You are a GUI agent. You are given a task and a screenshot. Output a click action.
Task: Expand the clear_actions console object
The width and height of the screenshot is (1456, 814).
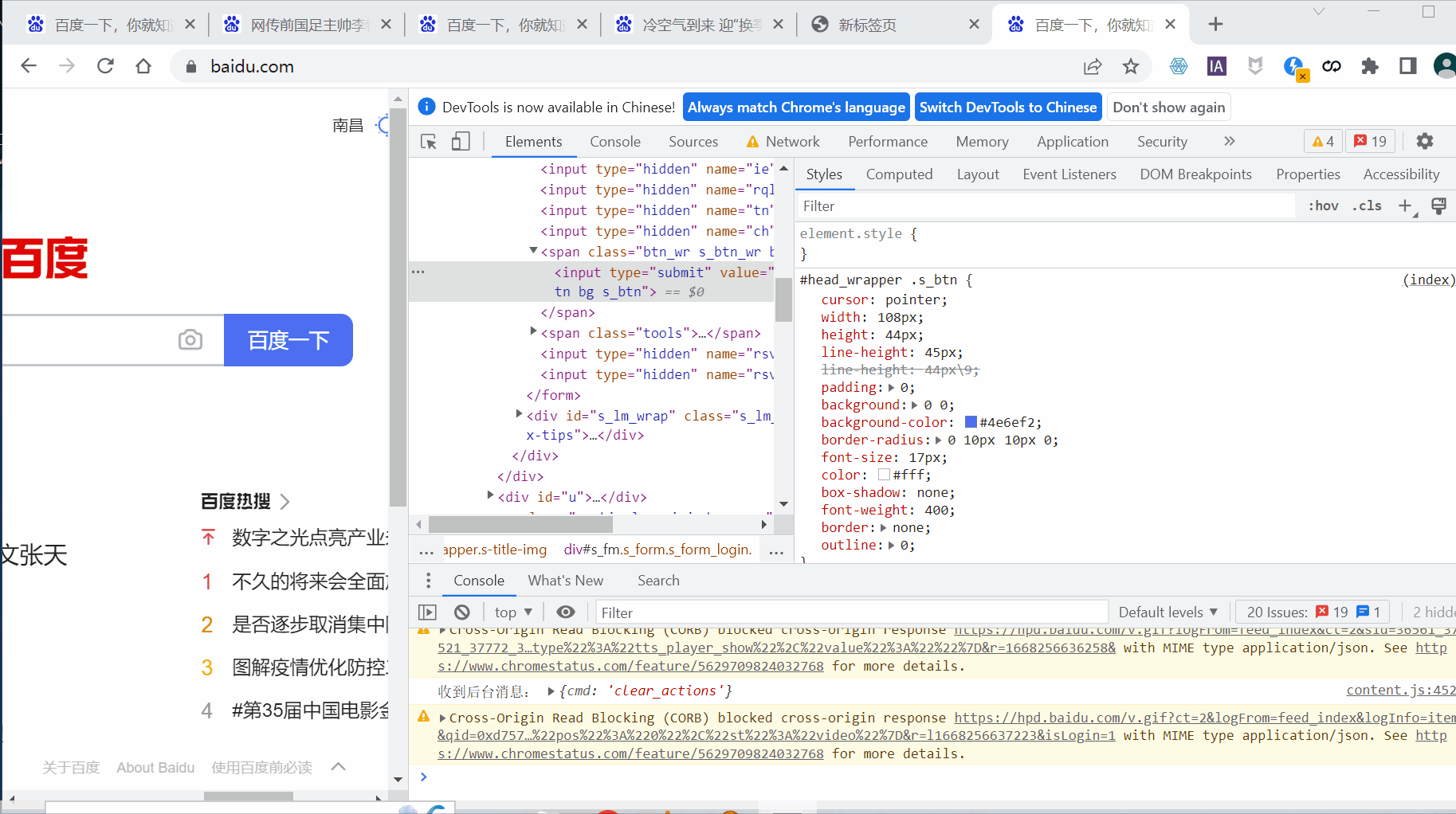551,691
